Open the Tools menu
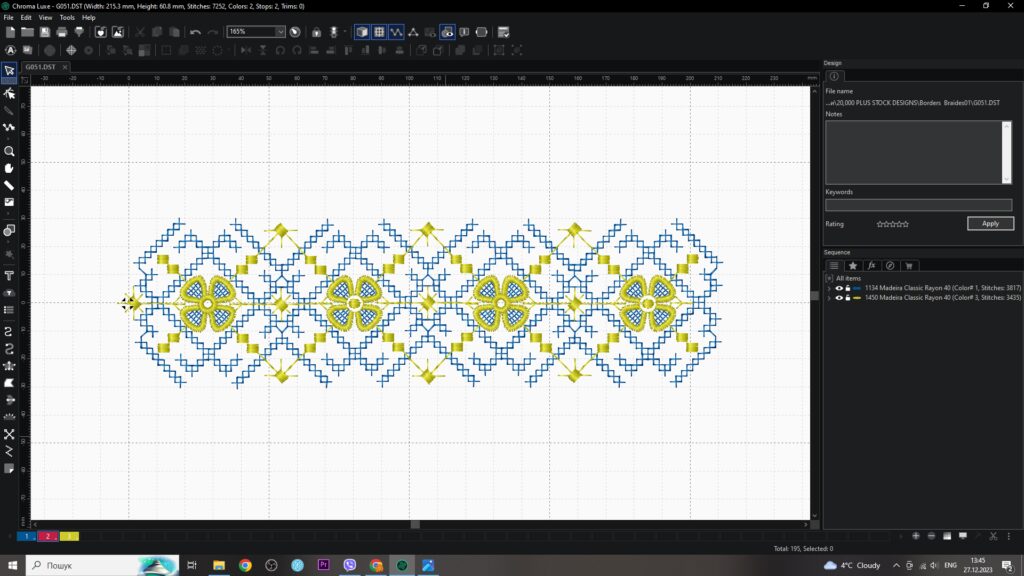The width and height of the screenshot is (1024, 576). pyautogui.click(x=67, y=17)
